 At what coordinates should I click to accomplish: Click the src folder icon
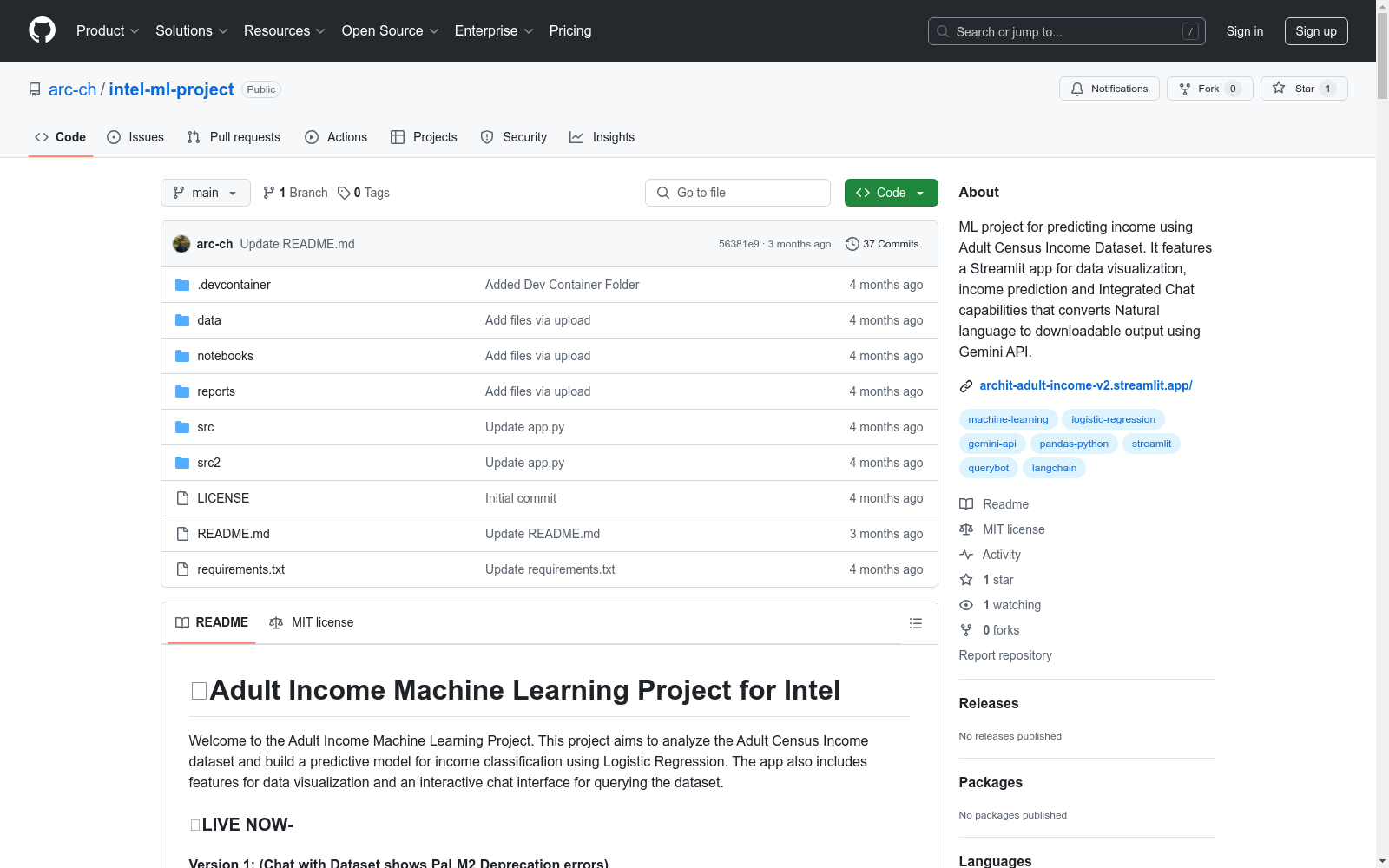[182, 427]
